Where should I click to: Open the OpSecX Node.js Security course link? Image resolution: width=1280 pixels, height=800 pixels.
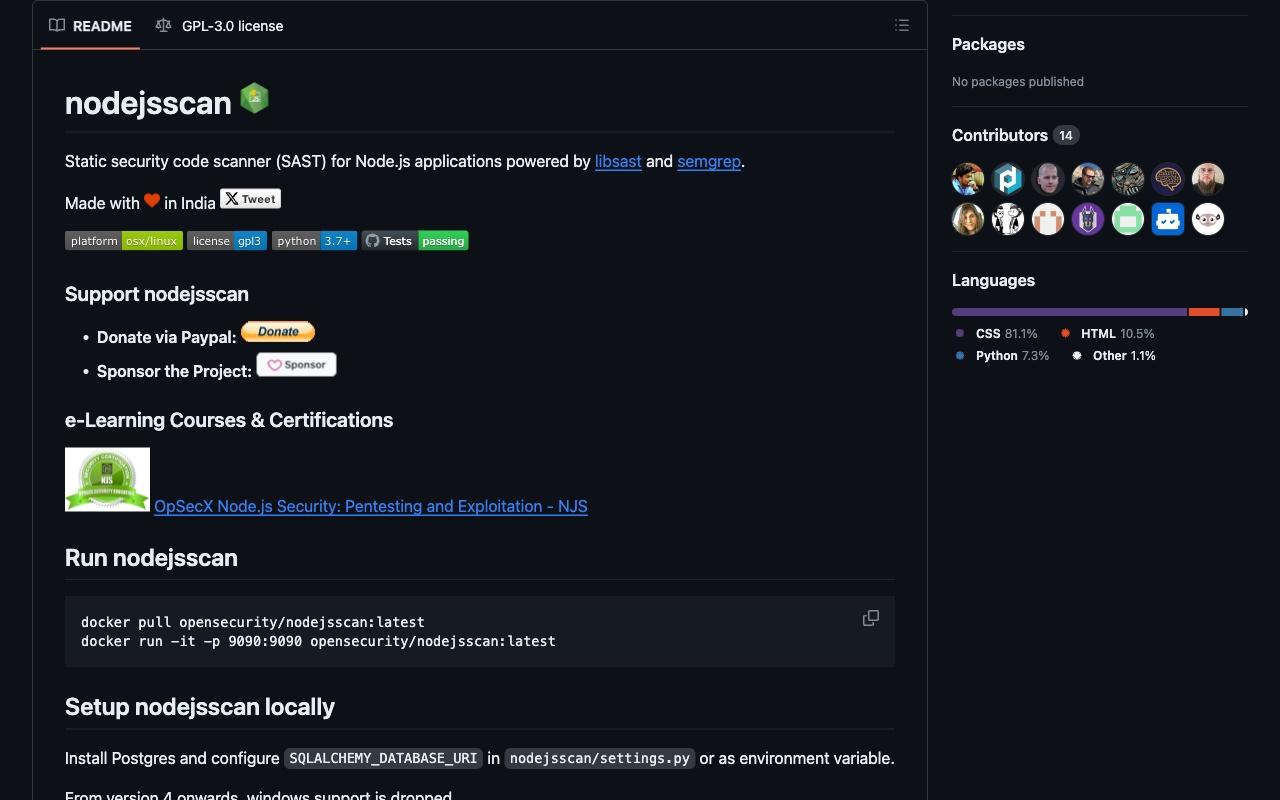coord(371,506)
